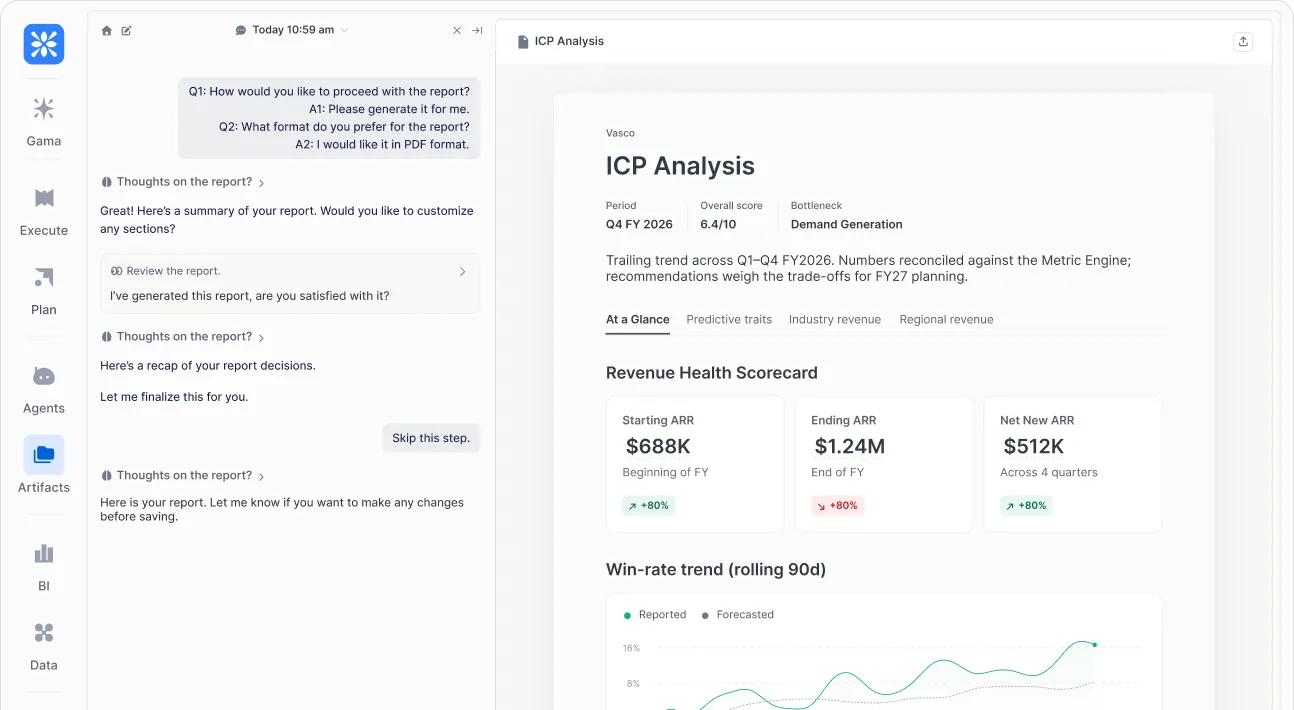Click the document icon beside ICP Analysis
This screenshot has height=710, width=1294.
pos(523,41)
